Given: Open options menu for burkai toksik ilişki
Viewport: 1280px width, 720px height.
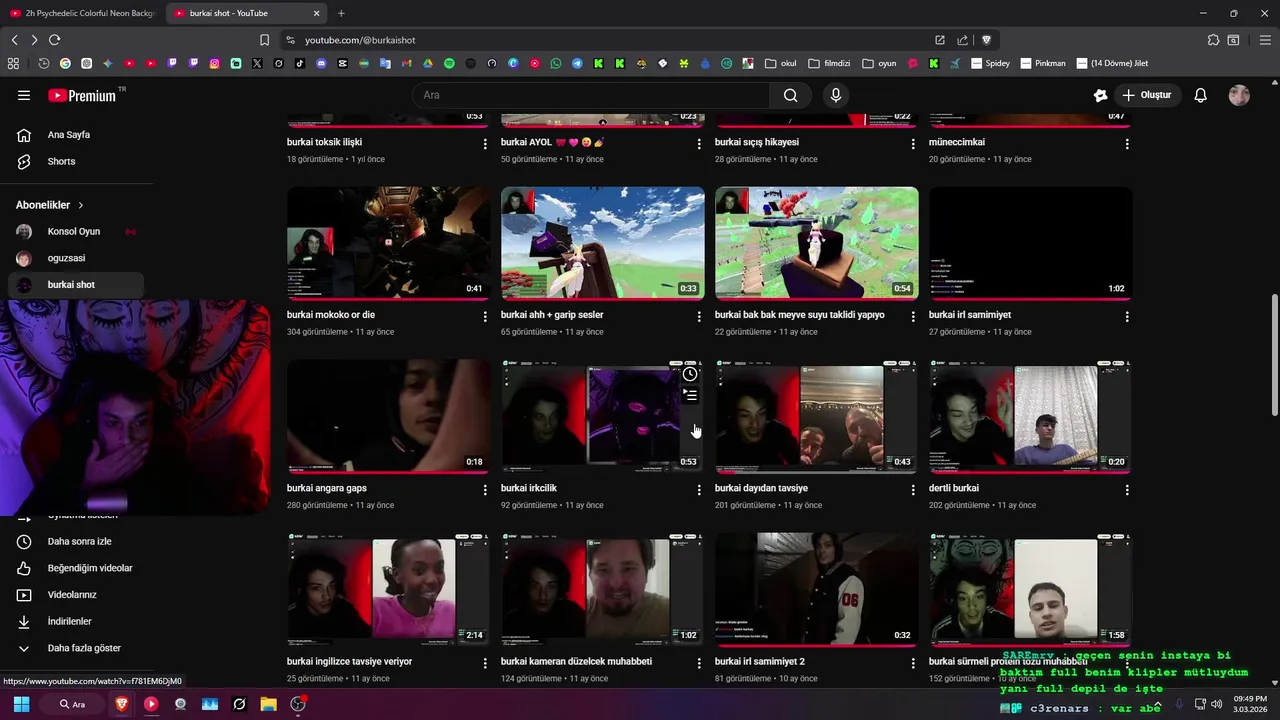Looking at the screenshot, I should (x=485, y=144).
